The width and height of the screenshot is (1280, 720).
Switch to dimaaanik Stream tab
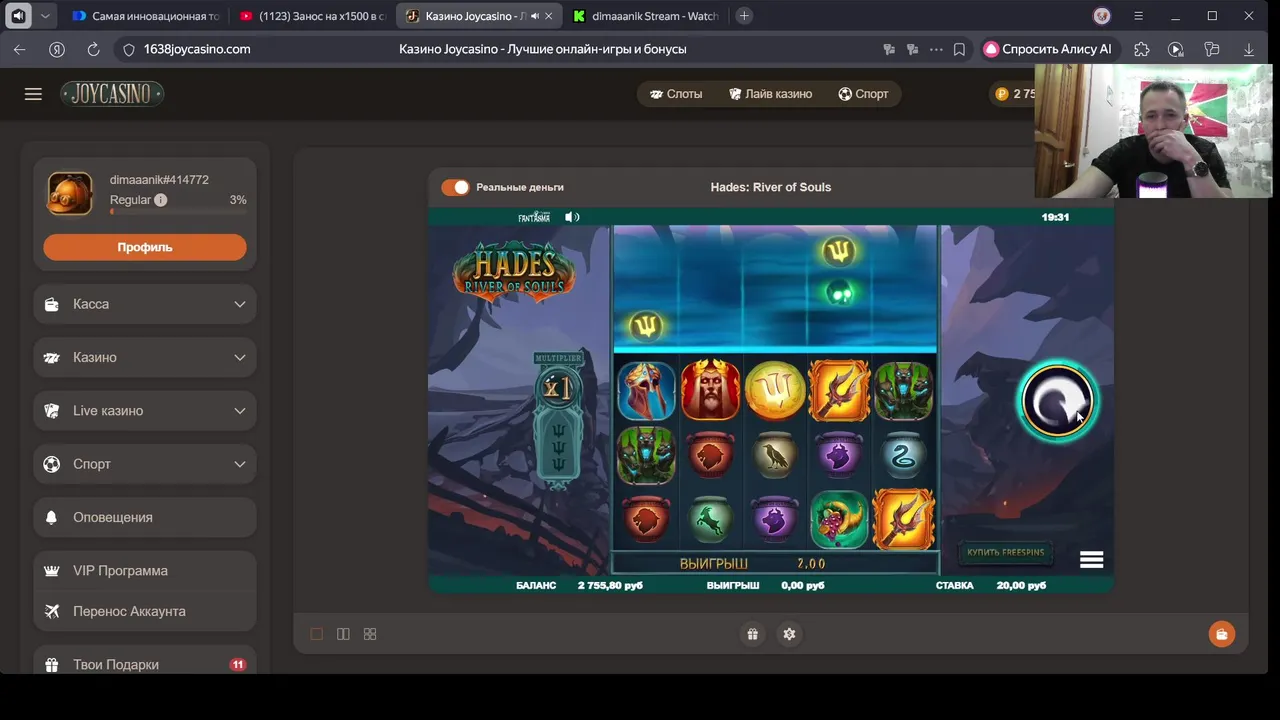(647, 16)
